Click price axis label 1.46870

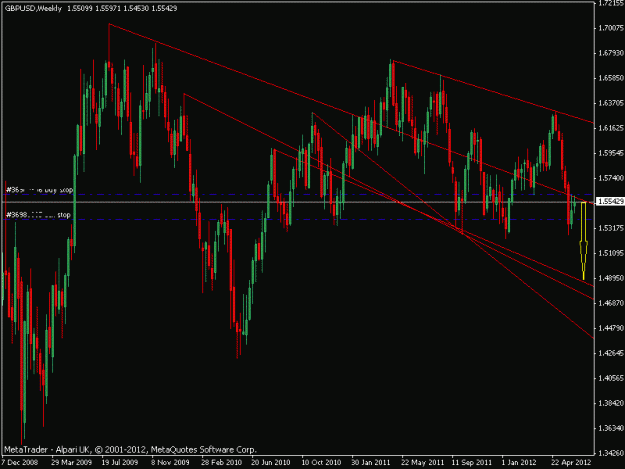pyautogui.click(x=611, y=303)
